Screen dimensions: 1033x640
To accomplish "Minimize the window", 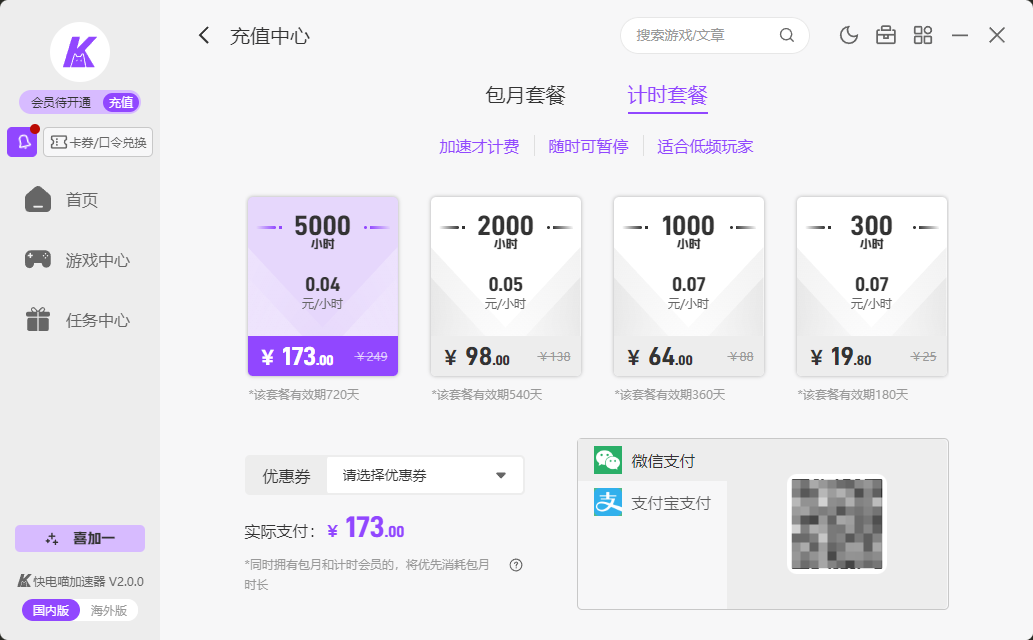I will click(x=960, y=35).
